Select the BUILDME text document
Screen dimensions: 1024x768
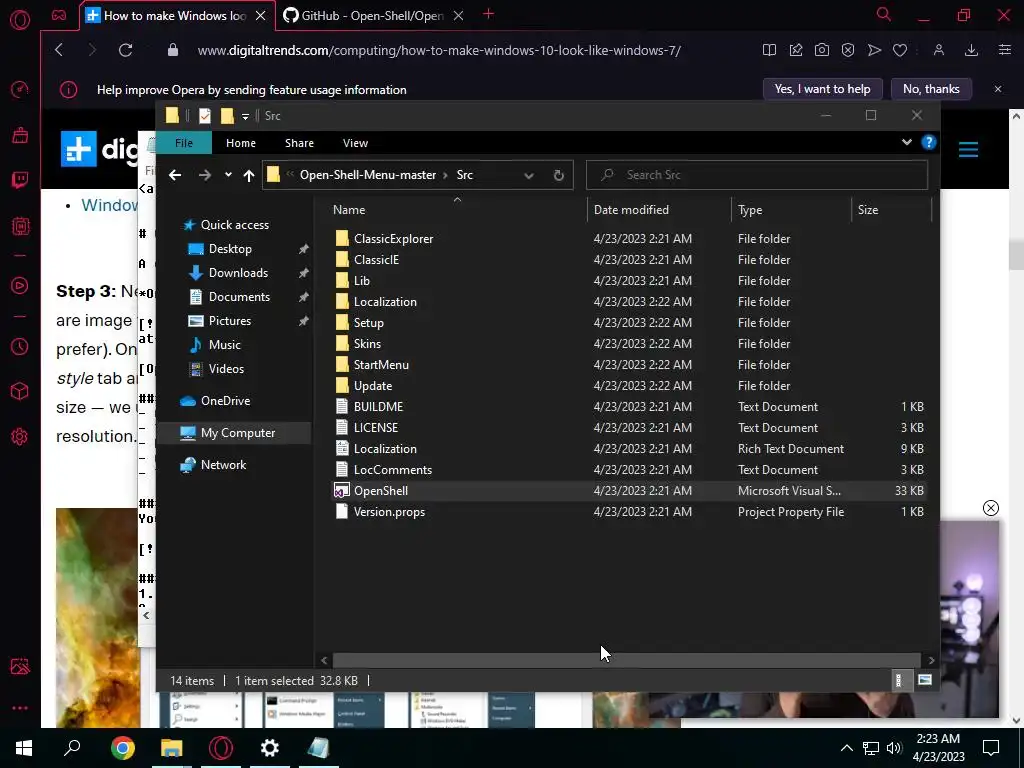pyautogui.click(x=378, y=407)
